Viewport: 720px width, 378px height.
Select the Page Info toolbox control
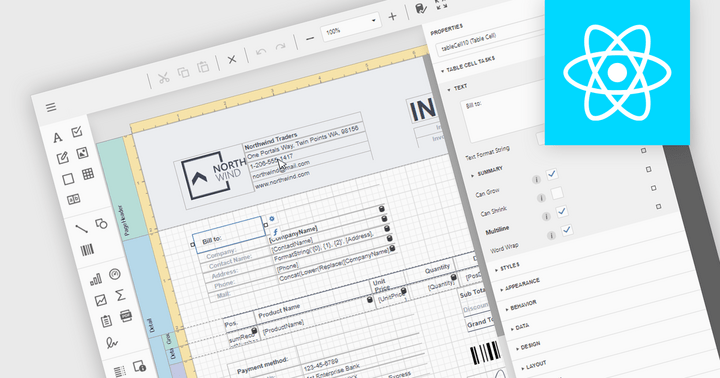[x=139, y=366]
